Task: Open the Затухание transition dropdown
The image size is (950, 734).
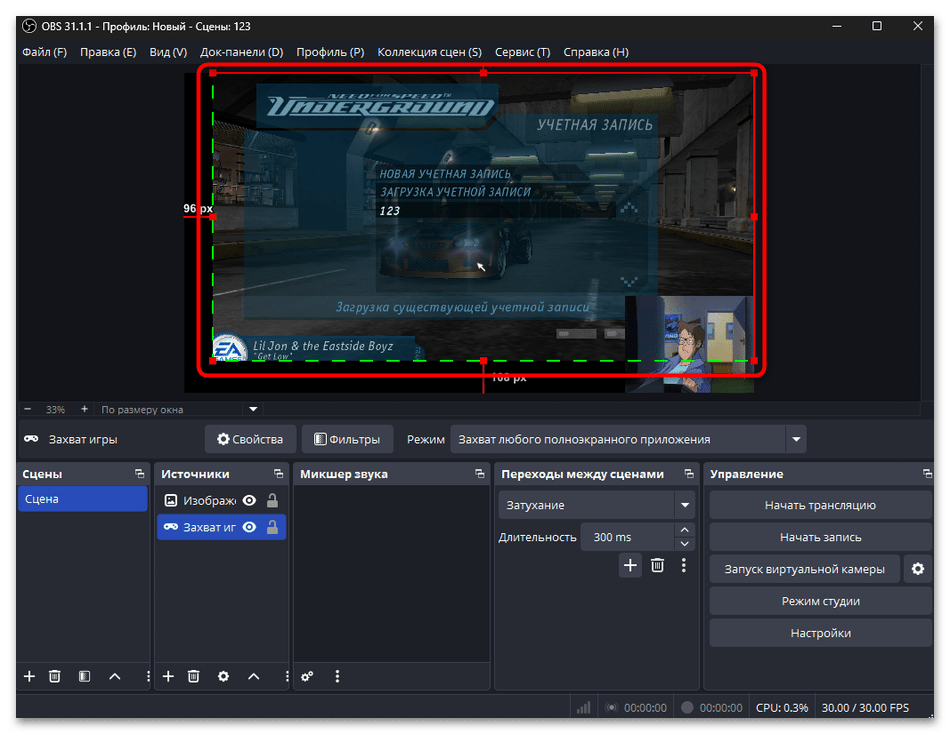Action: (x=684, y=505)
